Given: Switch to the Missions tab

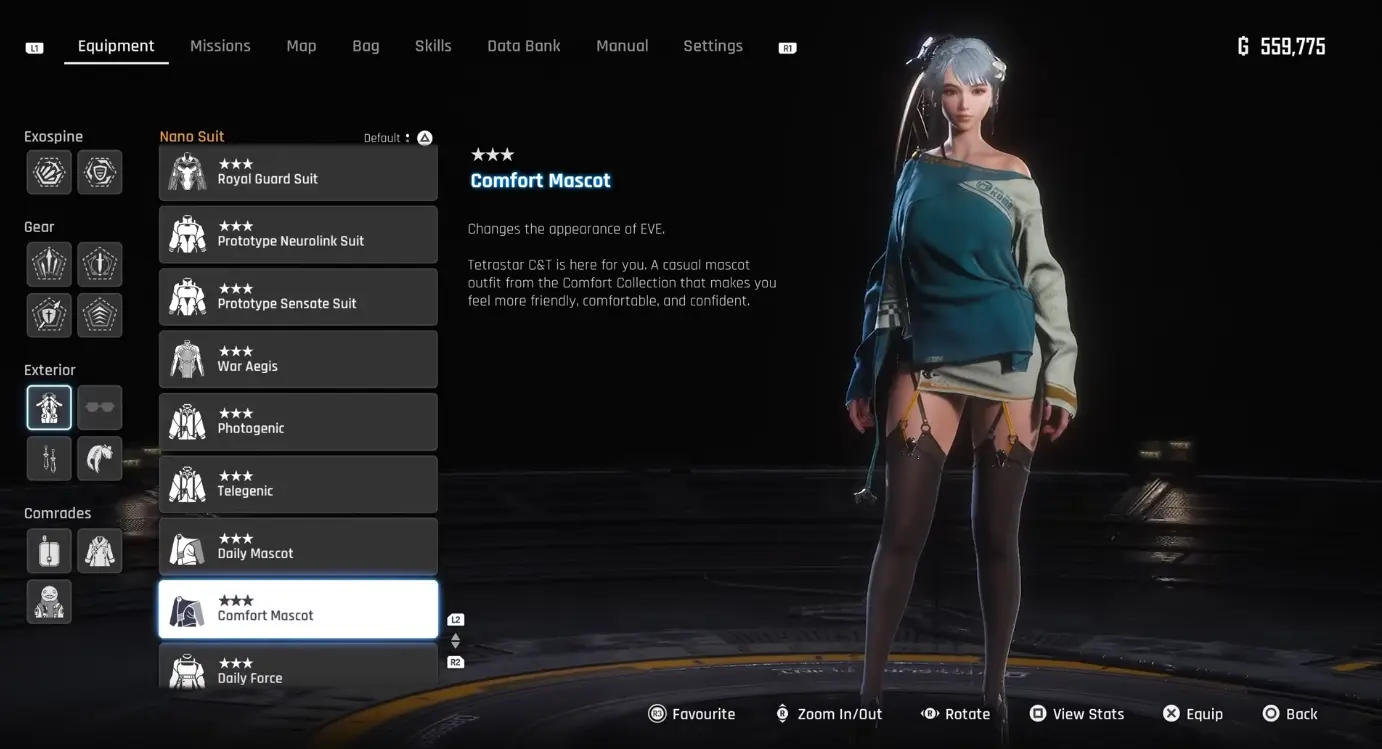Looking at the screenshot, I should [x=220, y=46].
